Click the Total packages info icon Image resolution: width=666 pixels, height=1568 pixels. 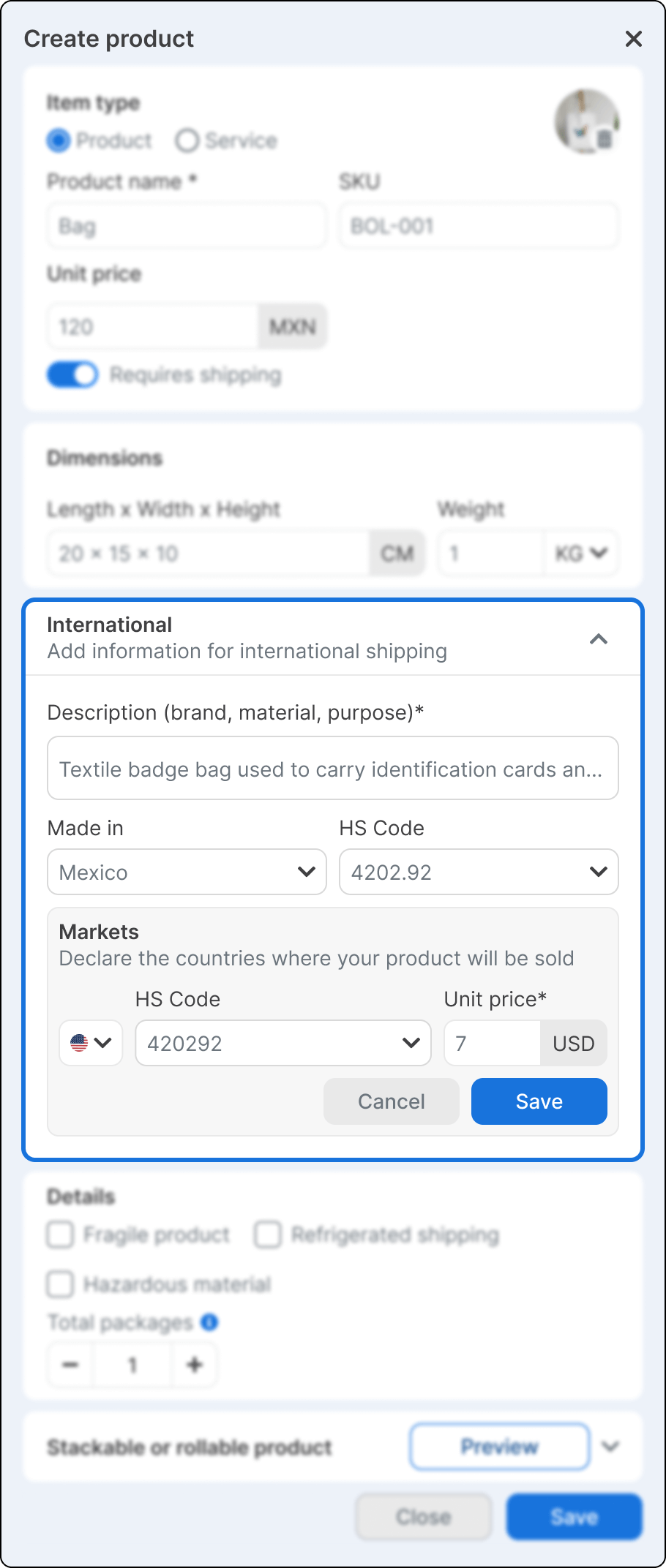tap(209, 1322)
